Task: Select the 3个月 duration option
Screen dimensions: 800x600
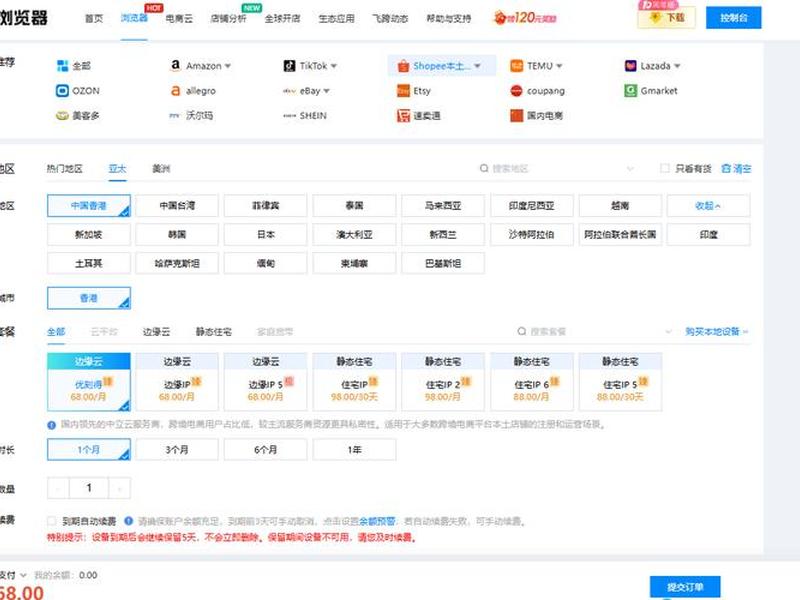Action: 177,449
